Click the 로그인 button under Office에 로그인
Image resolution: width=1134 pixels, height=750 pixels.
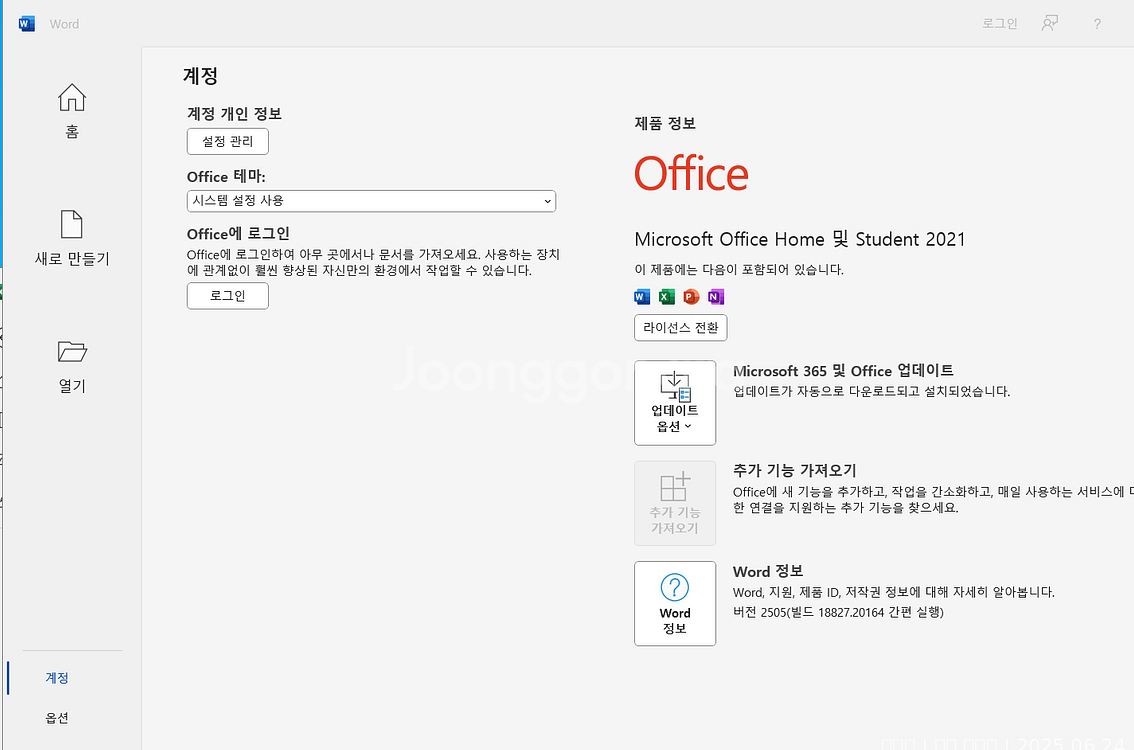227,296
